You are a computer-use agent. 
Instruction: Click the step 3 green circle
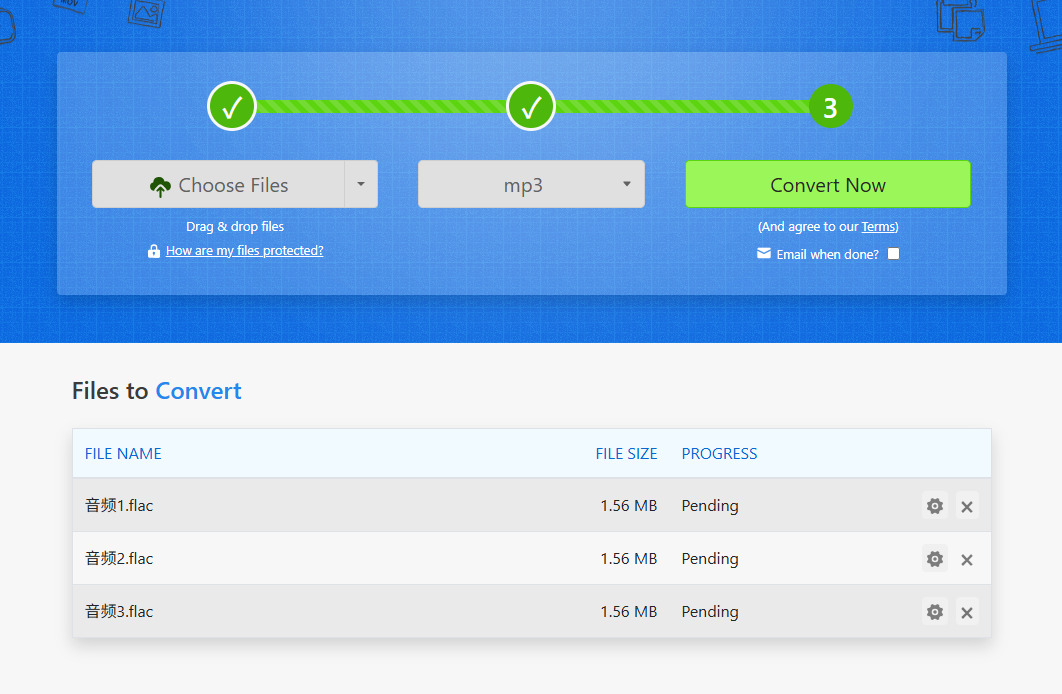click(830, 106)
